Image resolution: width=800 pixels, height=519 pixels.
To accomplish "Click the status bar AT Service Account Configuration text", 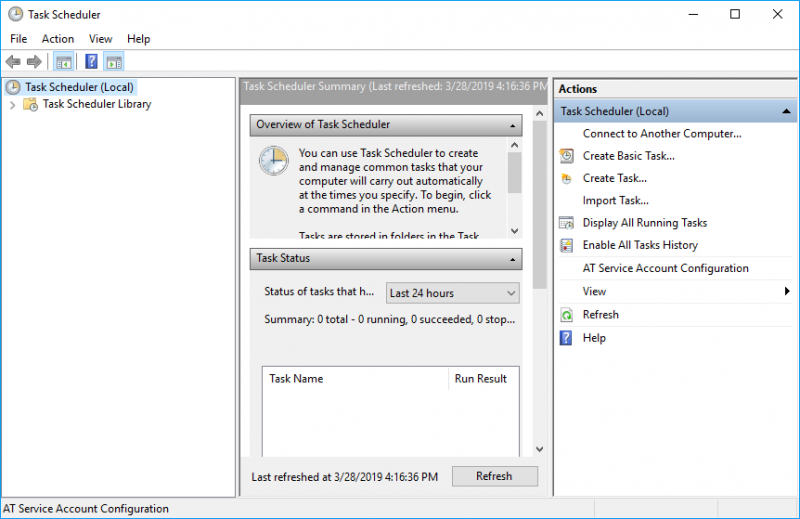I will [x=86, y=509].
